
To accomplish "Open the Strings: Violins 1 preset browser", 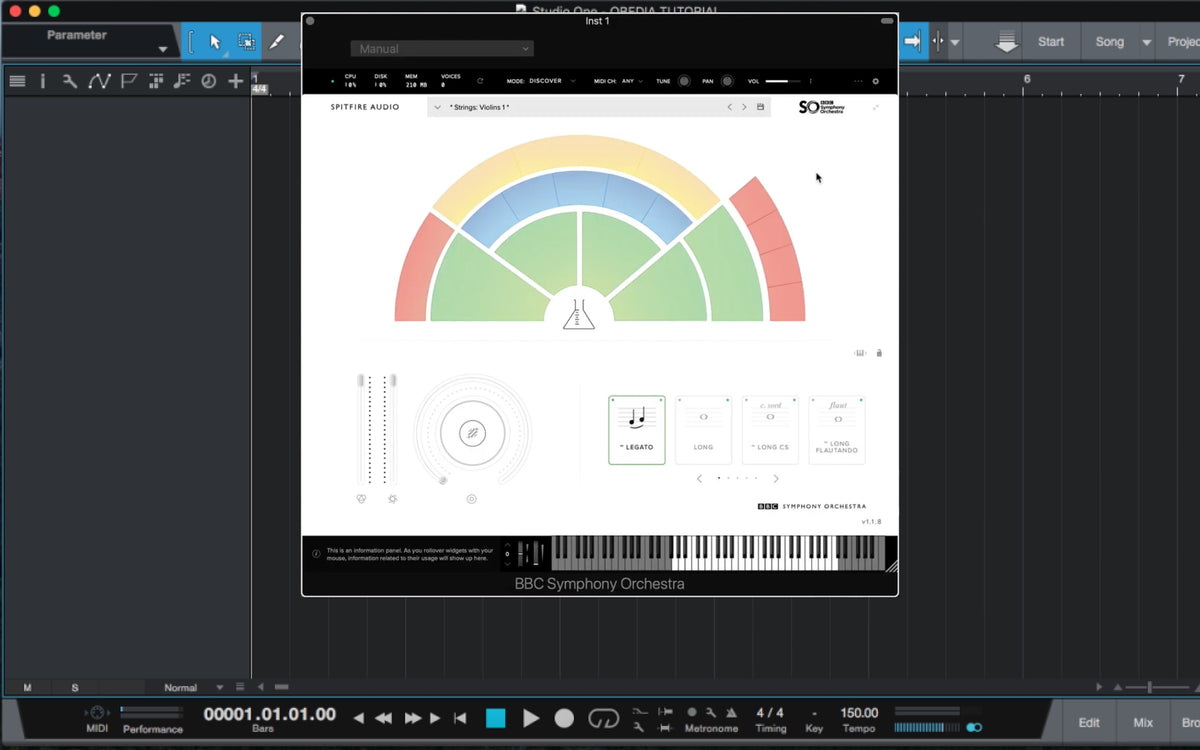I will pyautogui.click(x=480, y=107).
